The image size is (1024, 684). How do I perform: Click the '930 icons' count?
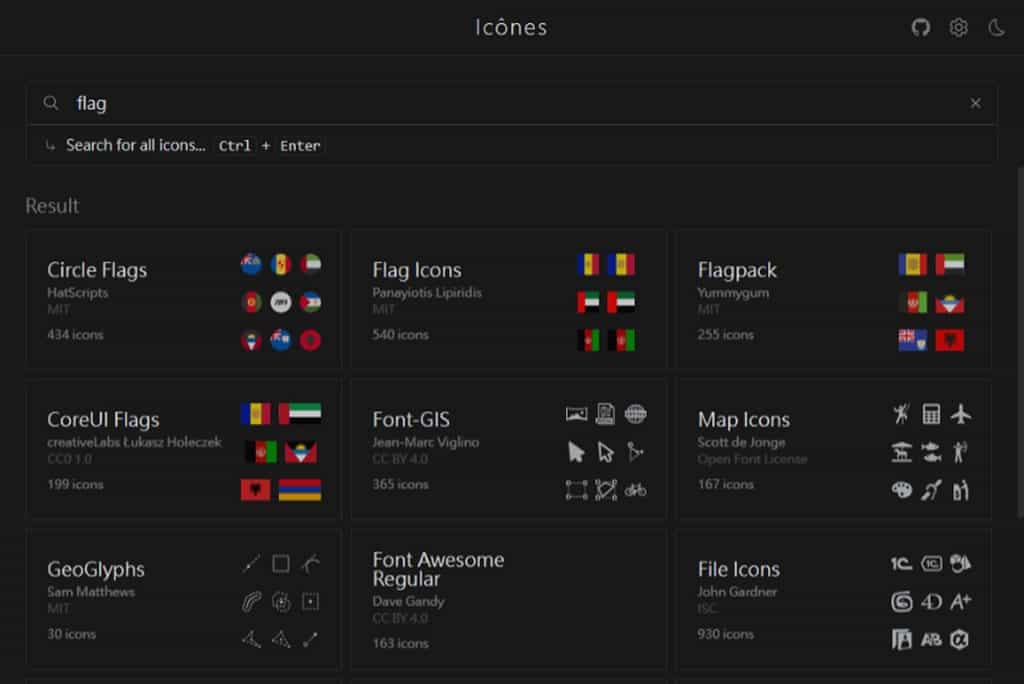[x=726, y=634]
